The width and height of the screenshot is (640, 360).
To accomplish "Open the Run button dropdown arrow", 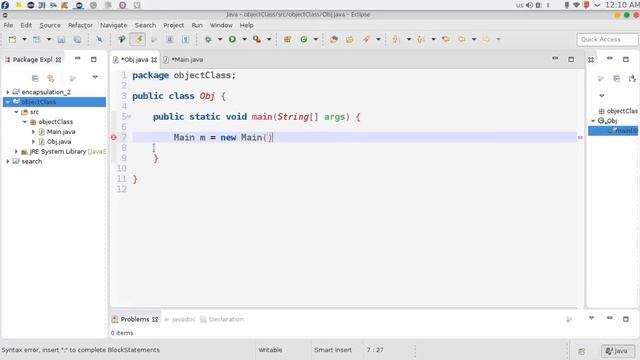I will [x=244, y=39].
